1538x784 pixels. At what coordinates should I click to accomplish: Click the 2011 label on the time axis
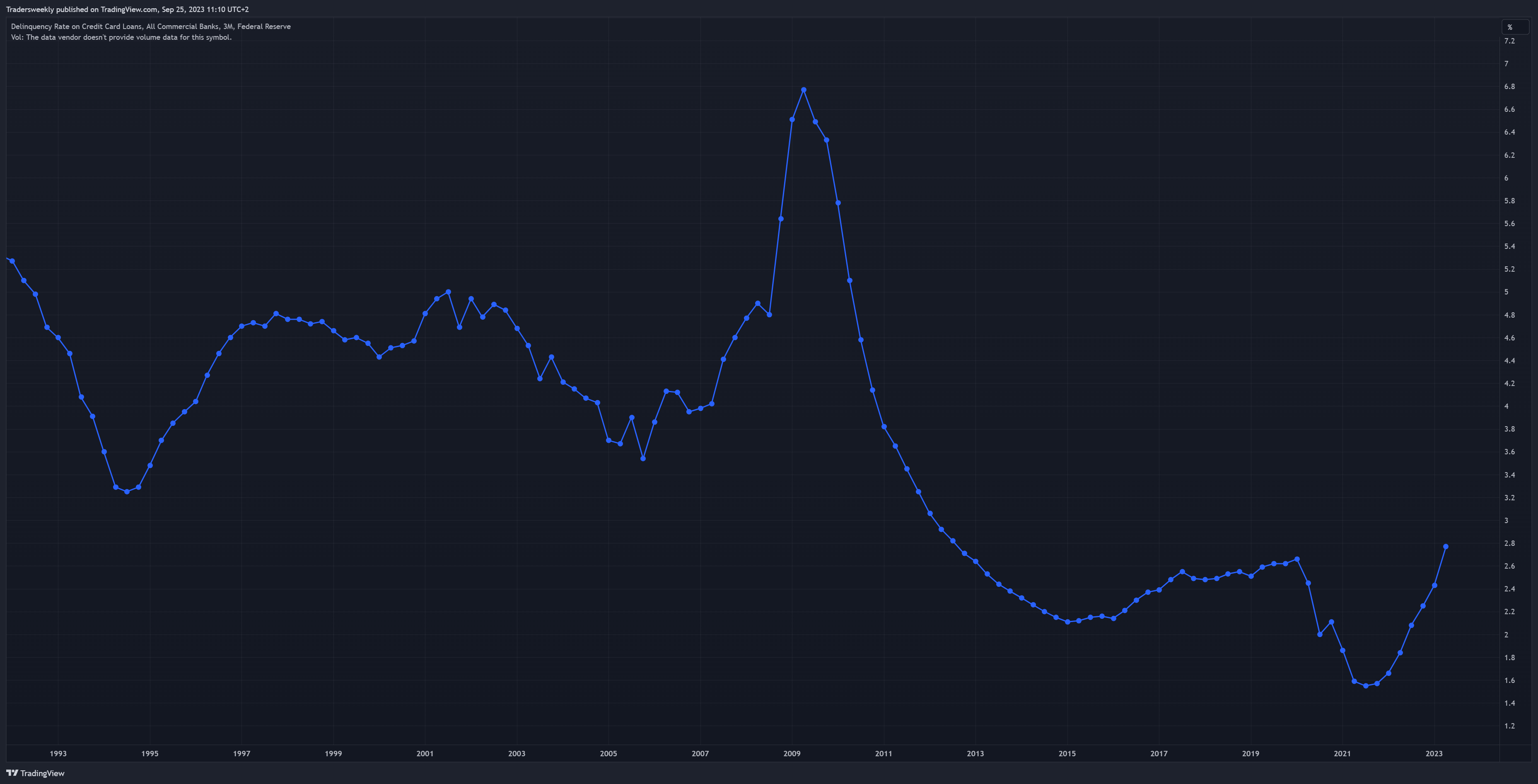884,753
